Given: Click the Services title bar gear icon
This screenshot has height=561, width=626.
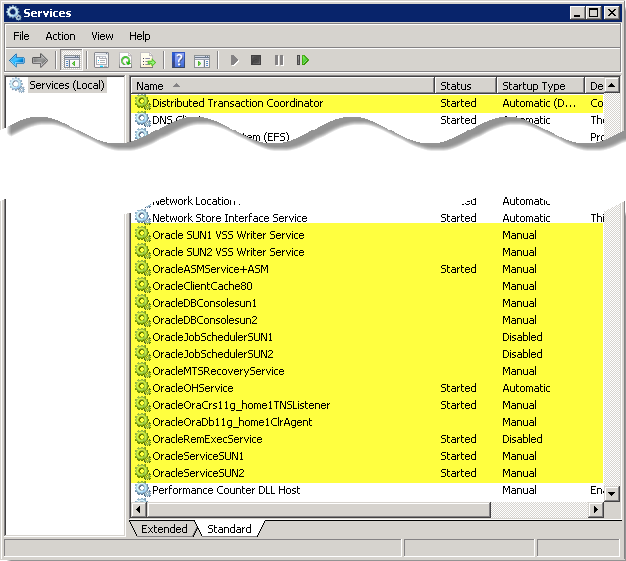Looking at the screenshot, I should (13, 13).
